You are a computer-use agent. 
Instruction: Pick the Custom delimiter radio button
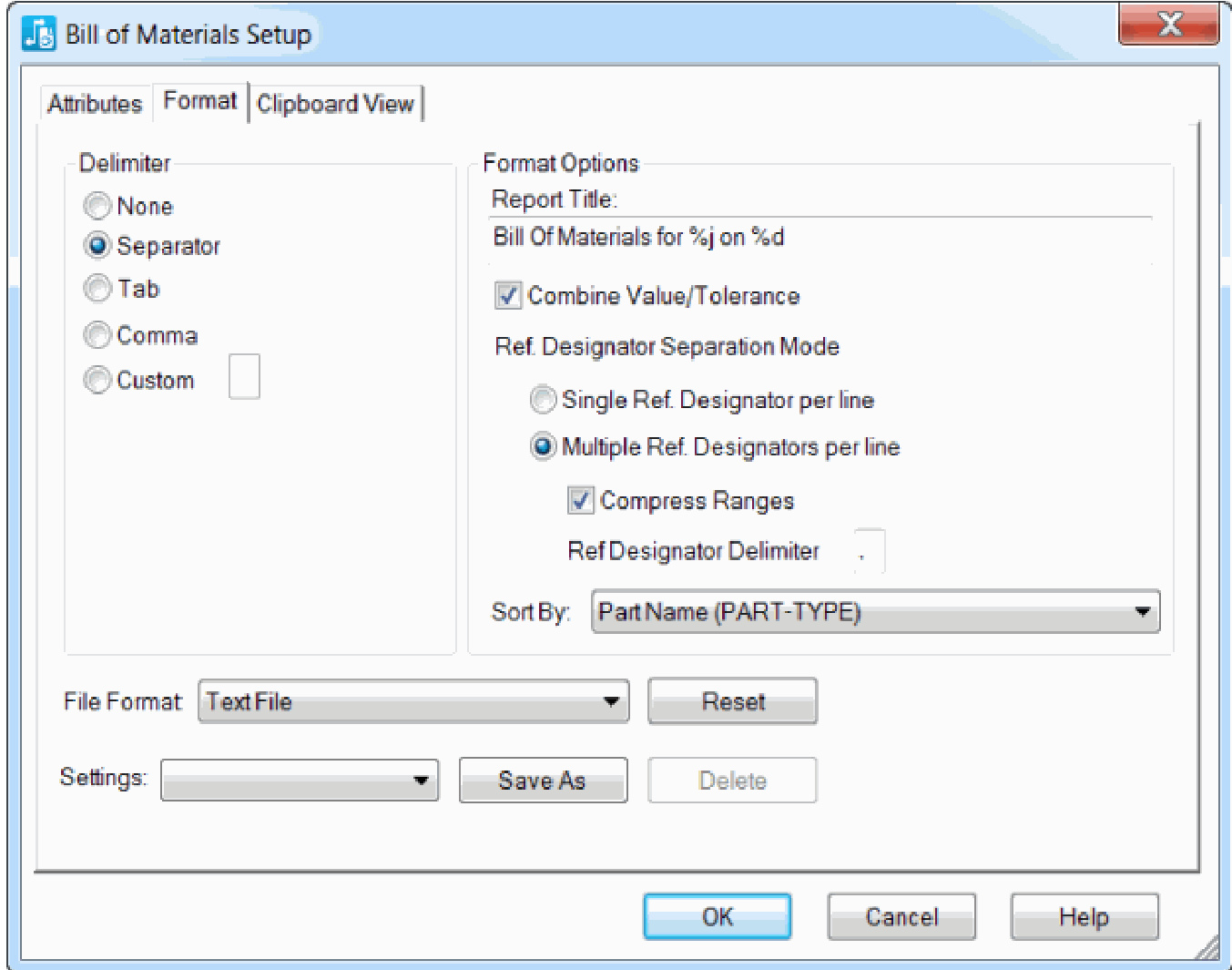pos(97,380)
